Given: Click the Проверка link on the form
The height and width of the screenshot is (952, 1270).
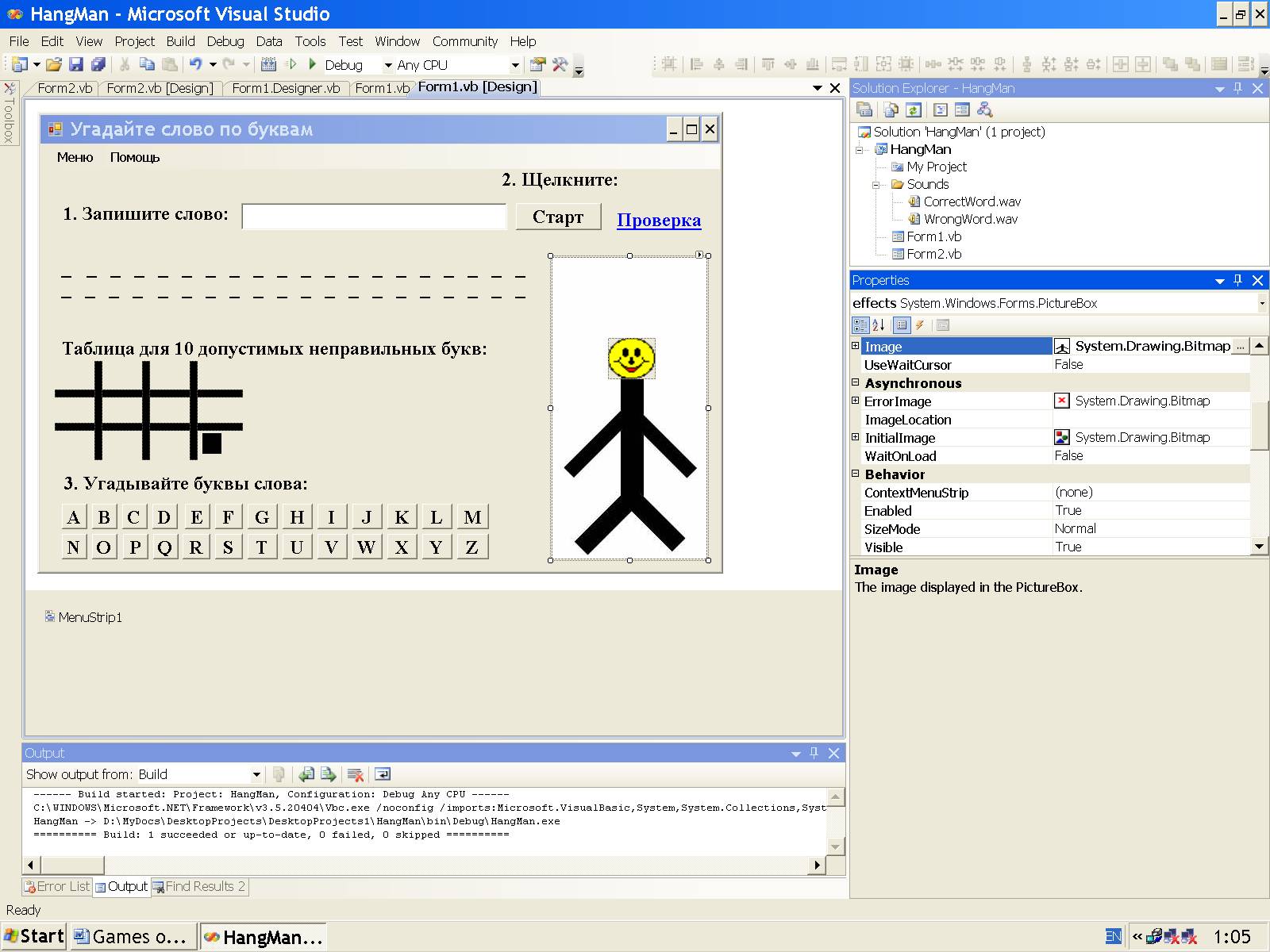Looking at the screenshot, I should click(659, 221).
